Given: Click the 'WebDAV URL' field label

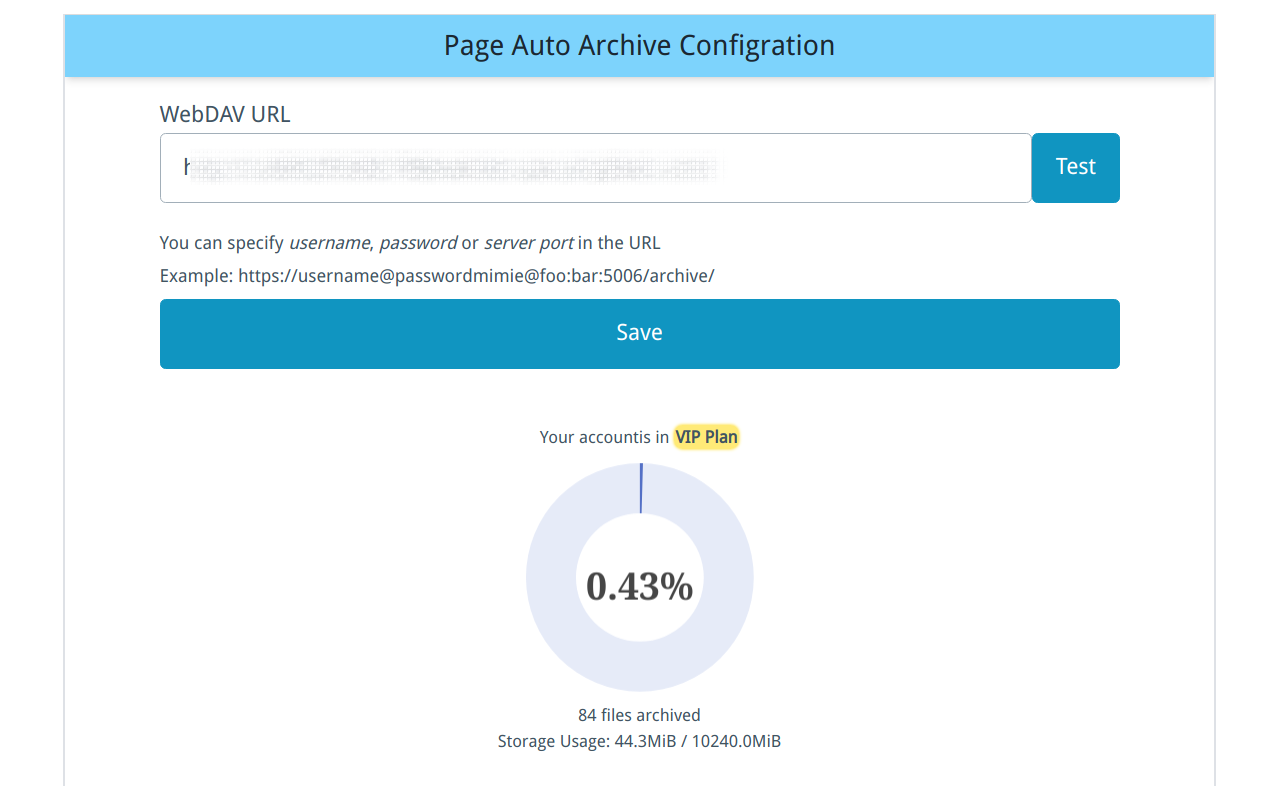Looking at the screenshot, I should [225, 114].
